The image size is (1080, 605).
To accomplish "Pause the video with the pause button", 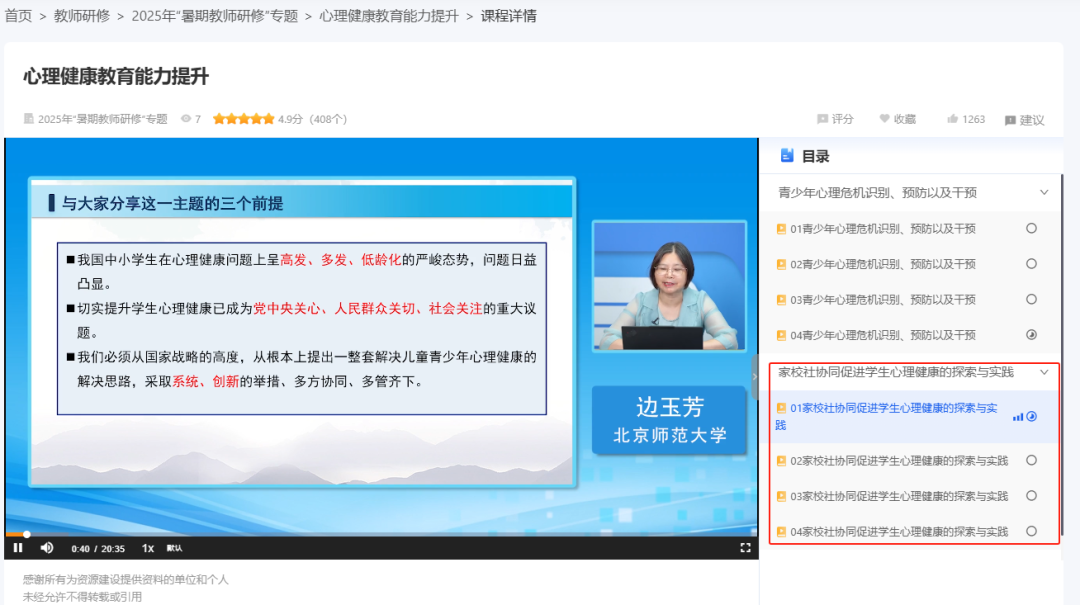I will click(x=17, y=548).
